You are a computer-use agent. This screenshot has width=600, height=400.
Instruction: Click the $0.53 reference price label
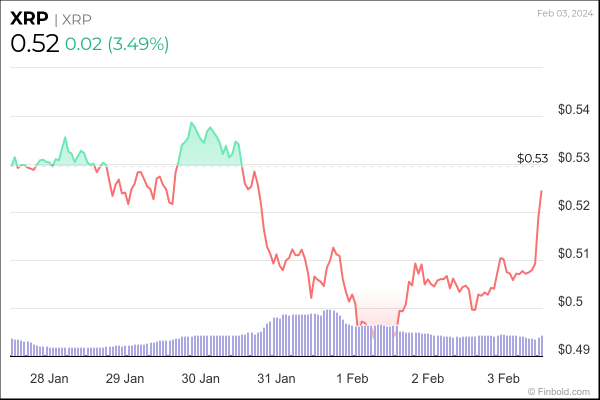coord(533,158)
